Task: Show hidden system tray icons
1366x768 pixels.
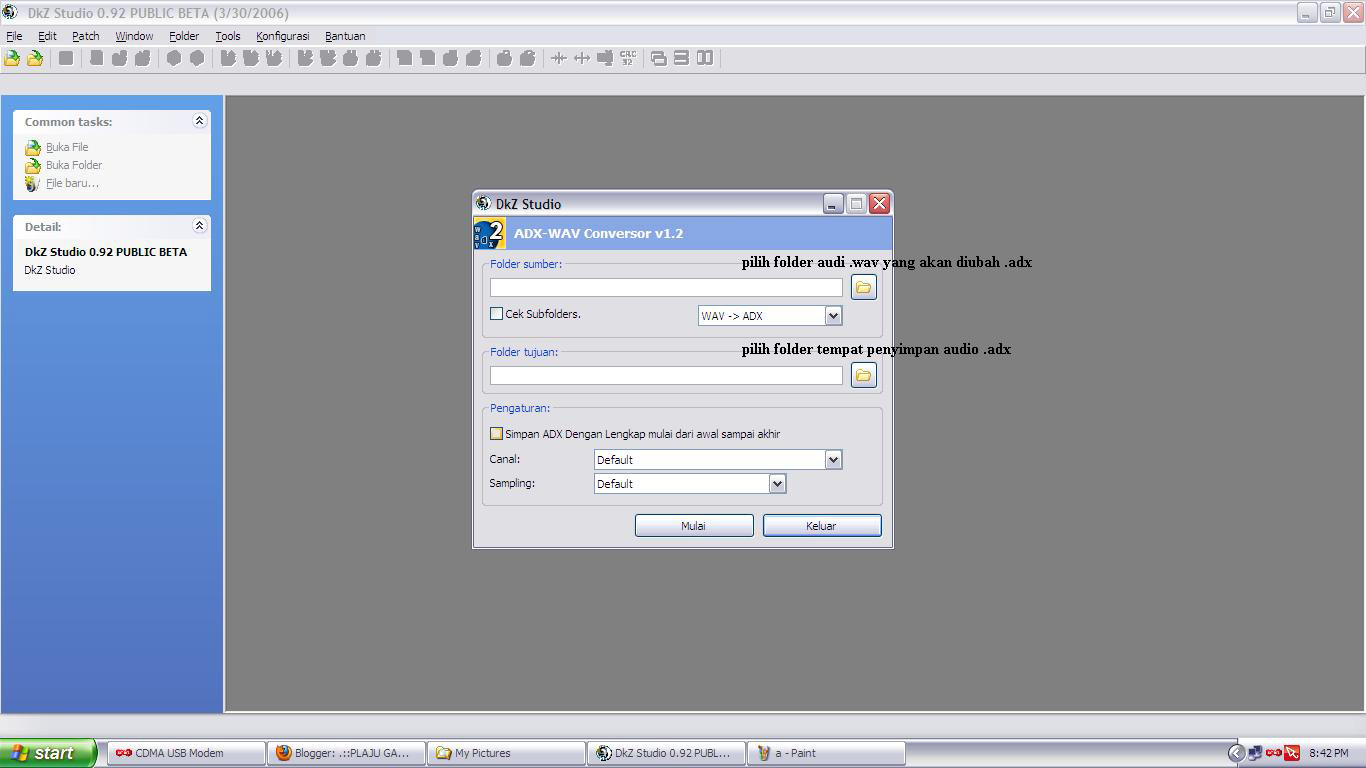Action: click(x=1236, y=753)
